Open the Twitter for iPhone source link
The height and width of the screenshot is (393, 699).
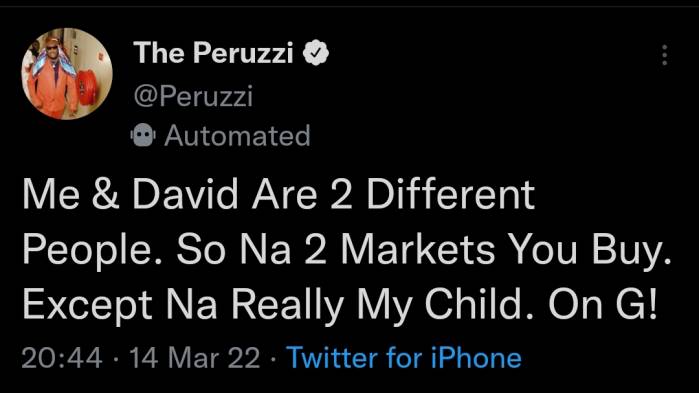404,358
